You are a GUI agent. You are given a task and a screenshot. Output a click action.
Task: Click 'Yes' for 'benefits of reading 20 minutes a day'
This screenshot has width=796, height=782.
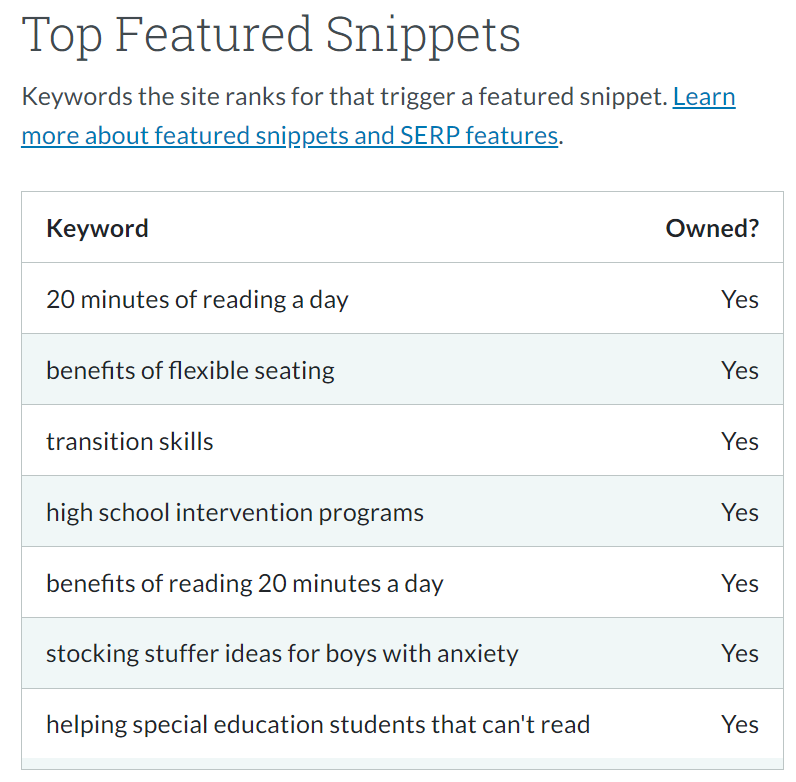coord(739,583)
